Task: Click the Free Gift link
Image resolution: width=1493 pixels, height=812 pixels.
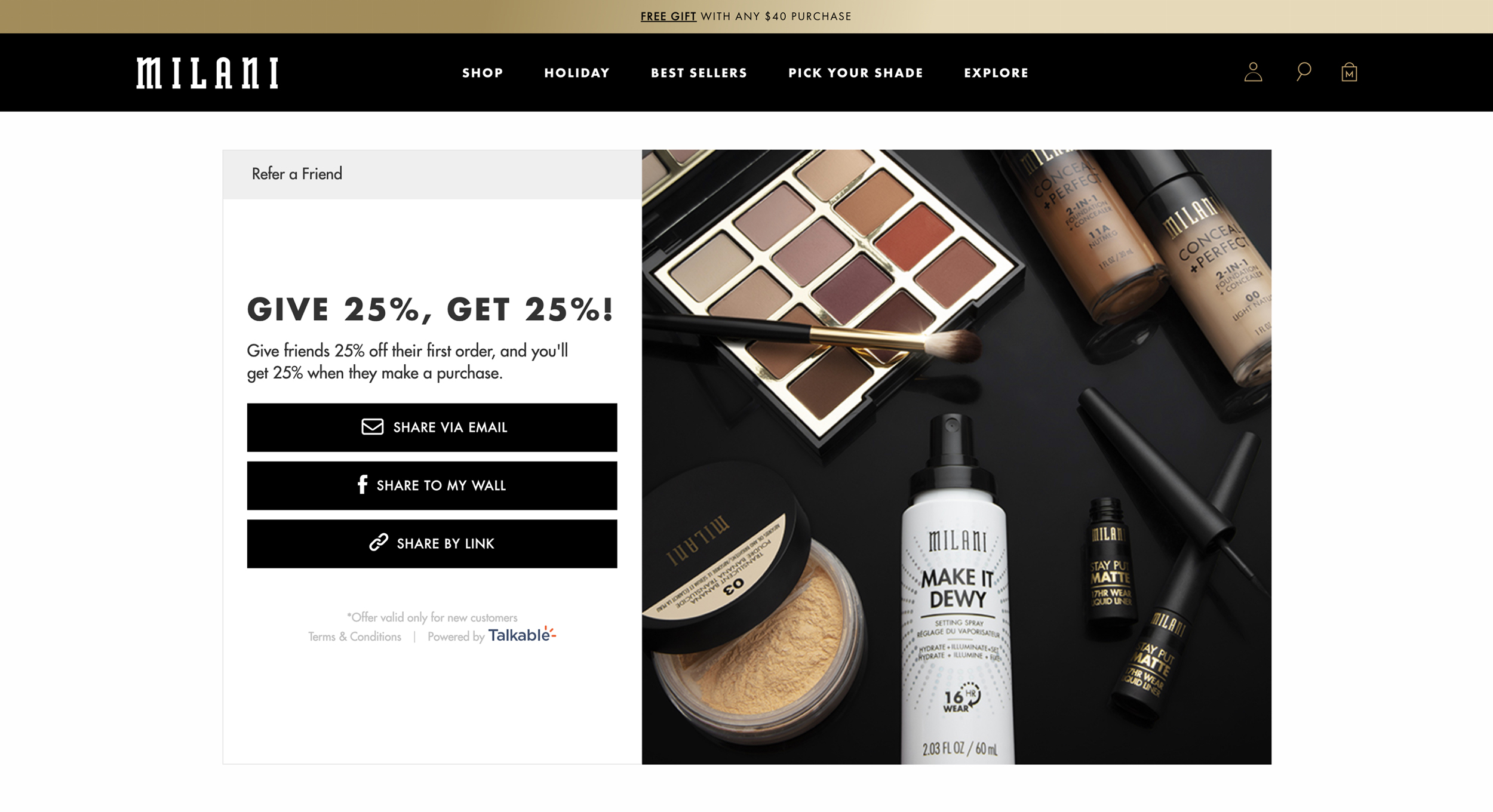Action: coord(668,17)
